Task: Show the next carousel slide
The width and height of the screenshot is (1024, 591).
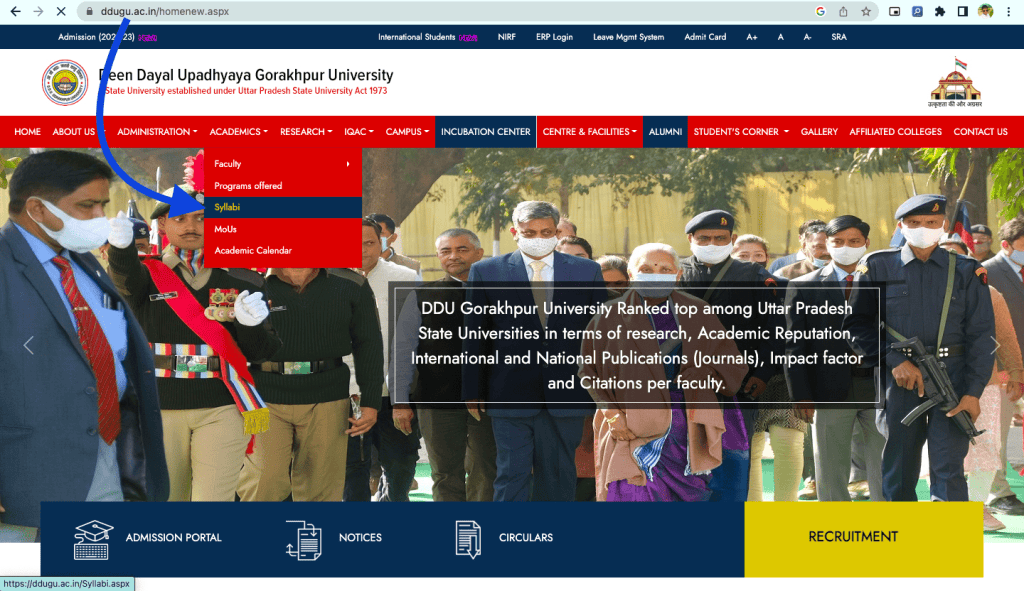Action: [994, 345]
